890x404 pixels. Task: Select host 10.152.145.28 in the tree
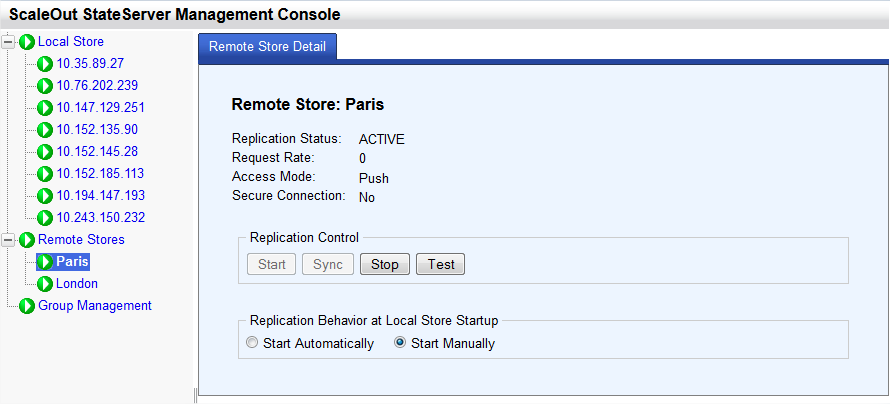pos(97,152)
